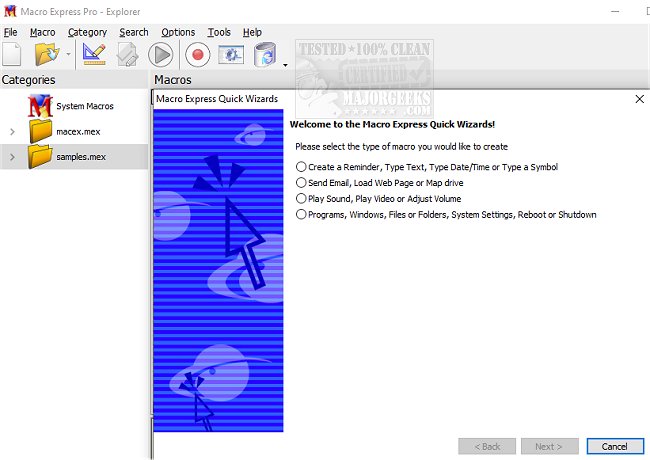The width and height of the screenshot is (650, 460).
Task: Start capture with red Record icon
Action: [197, 54]
